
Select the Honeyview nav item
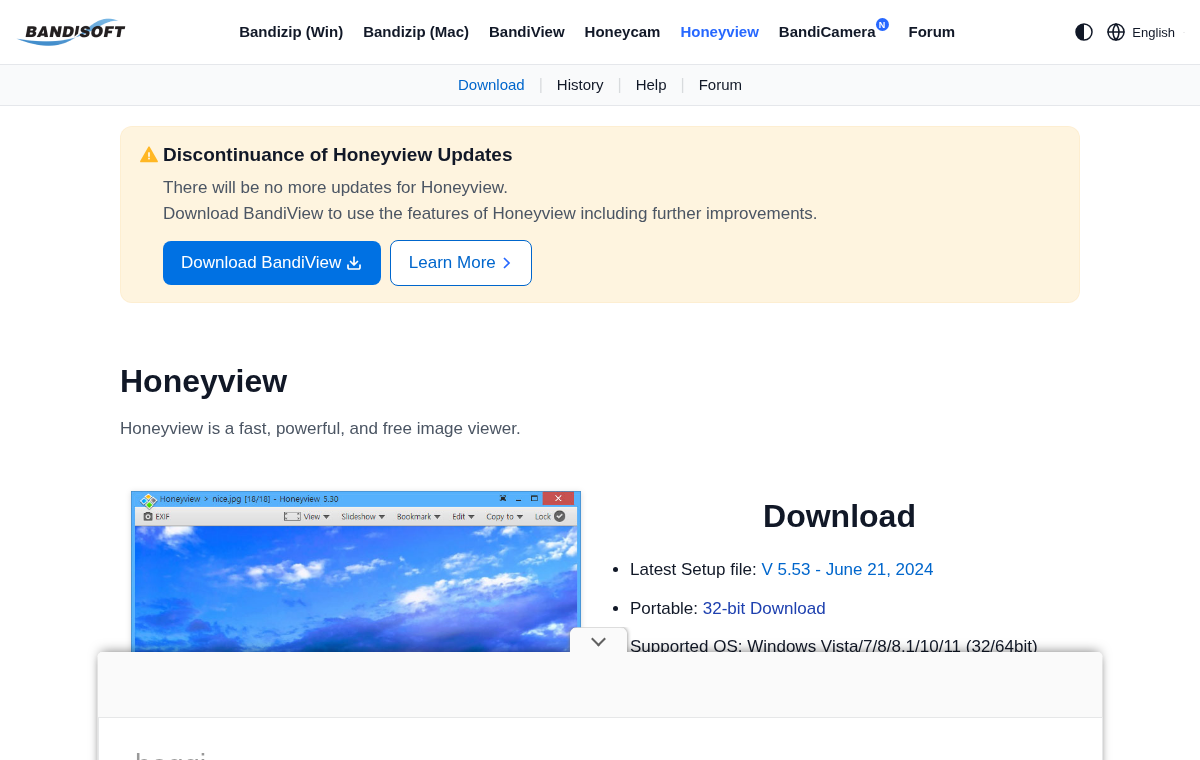720,32
